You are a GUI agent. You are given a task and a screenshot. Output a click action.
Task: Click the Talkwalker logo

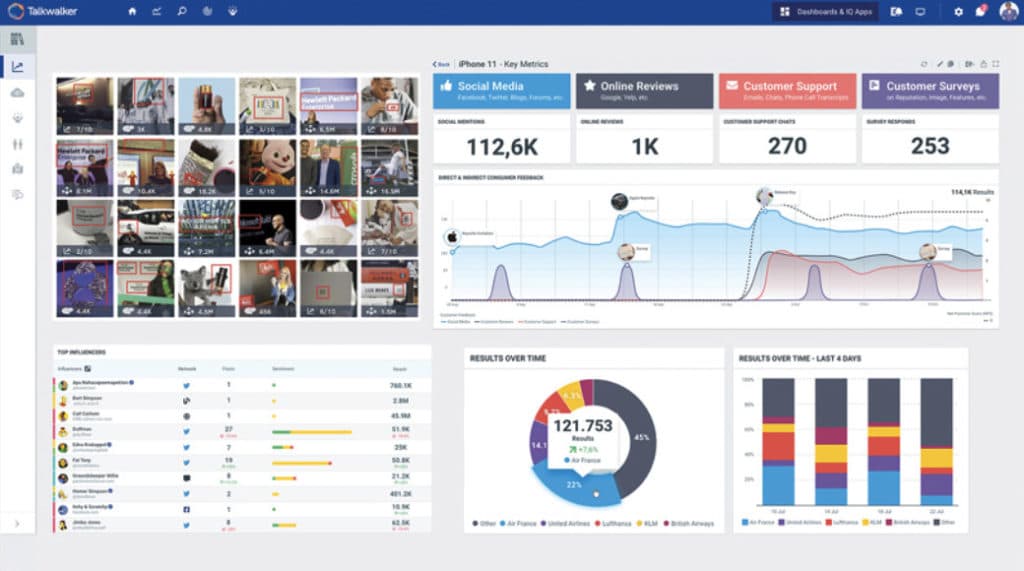(x=43, y=11)
